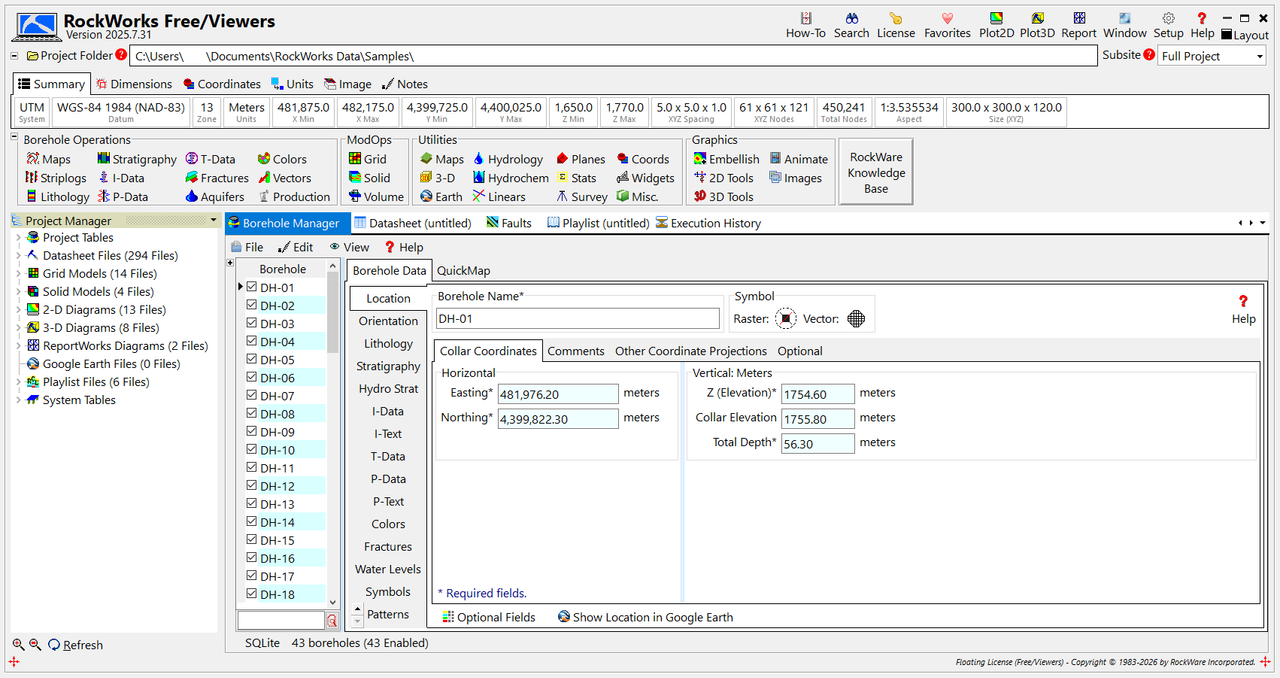Screen dimensions: 1280x678
Task: Toggle the DH-14 checkbox
Action: pyautogui.click(x=252, y=521)
